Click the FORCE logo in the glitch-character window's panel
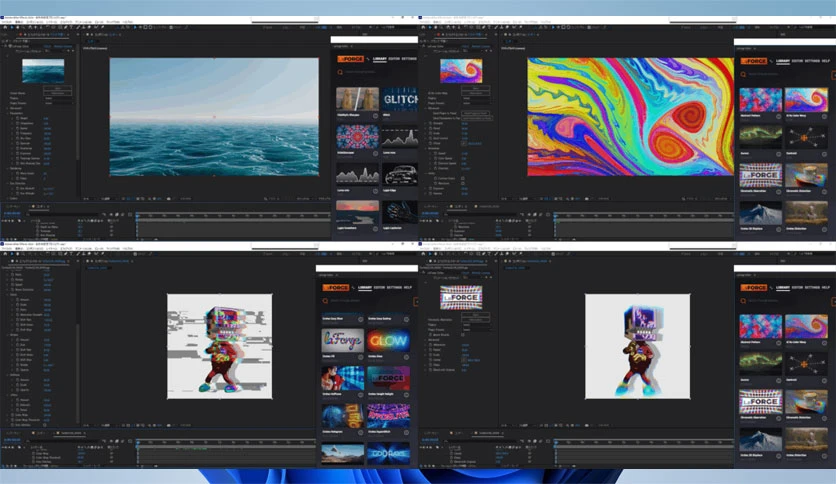This screenshot has width=836, height=484. 336,287
